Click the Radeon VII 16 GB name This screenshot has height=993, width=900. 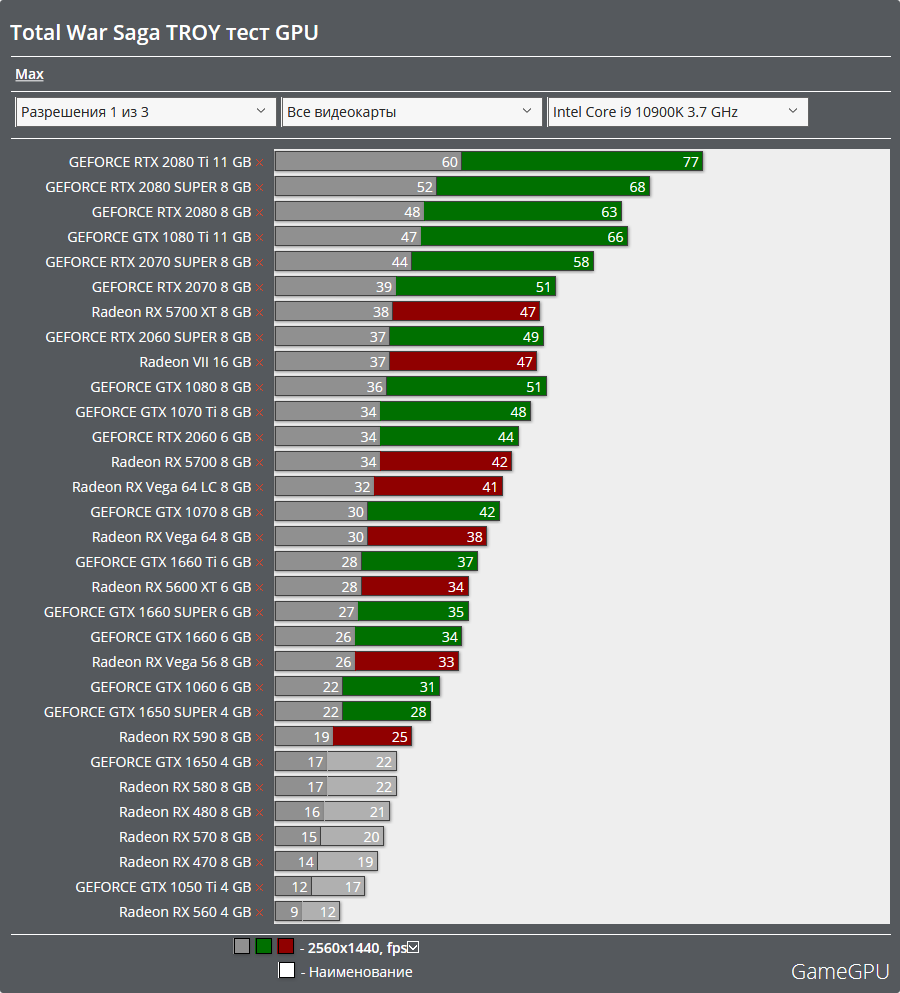(195, 362)
